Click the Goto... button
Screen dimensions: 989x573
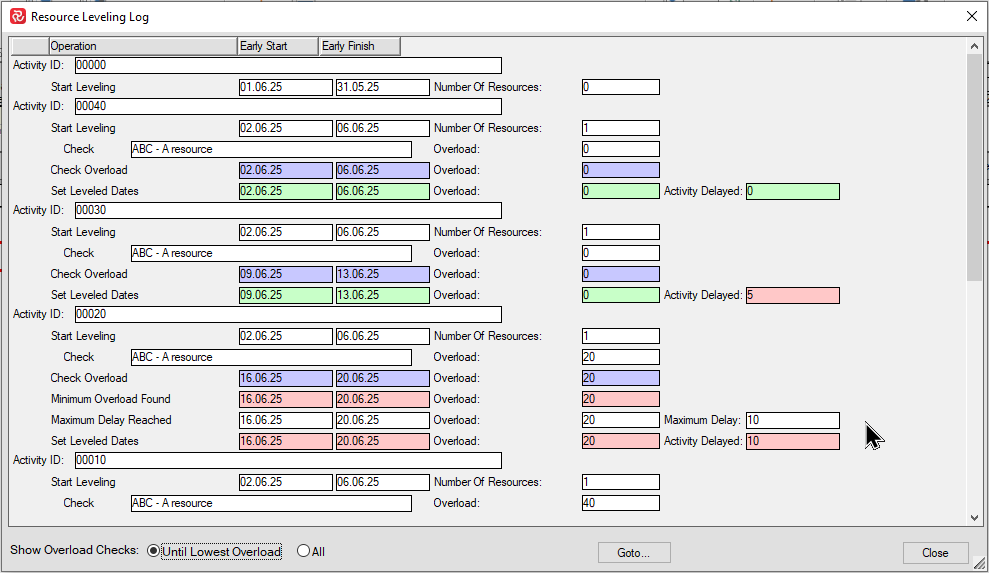[634, 553]
